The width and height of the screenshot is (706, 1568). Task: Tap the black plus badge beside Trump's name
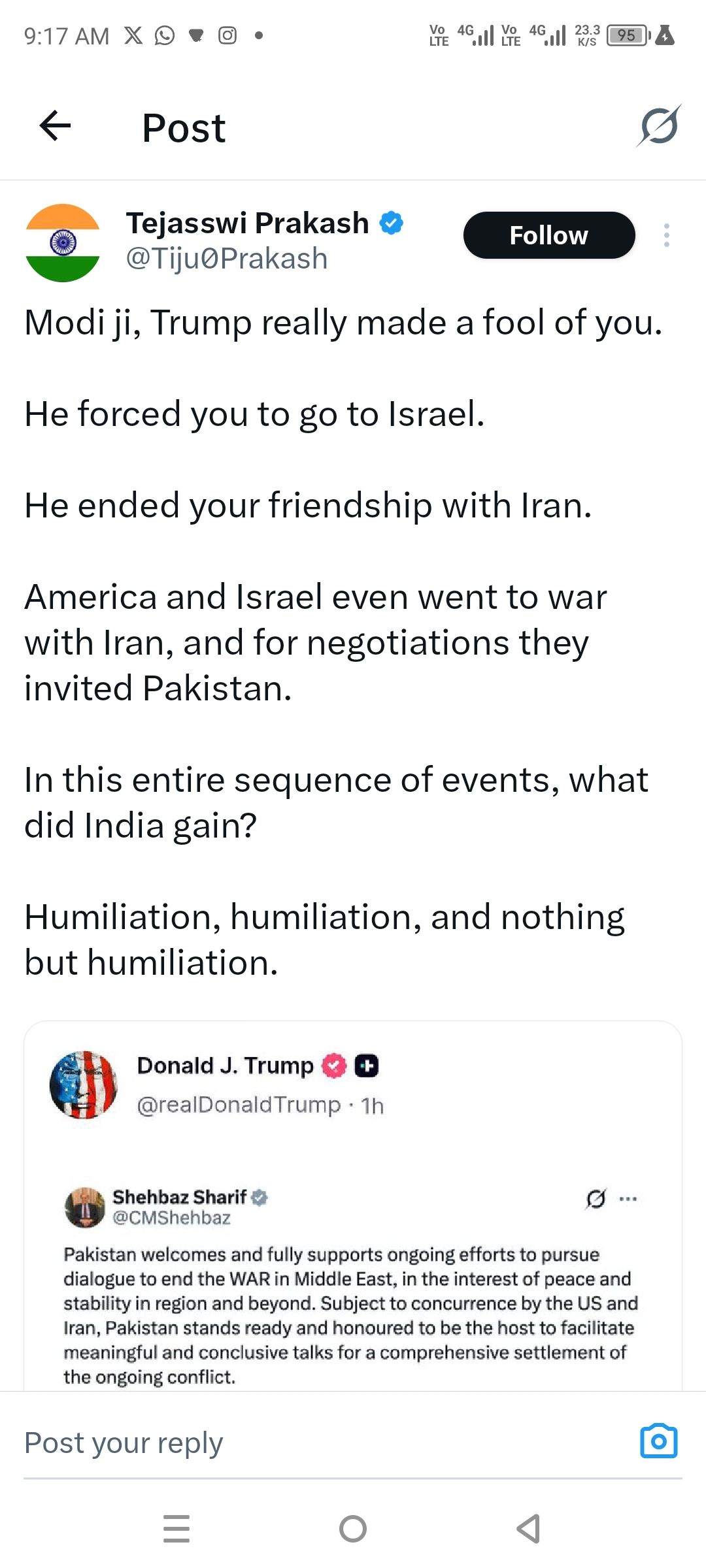click(367, 1066)
